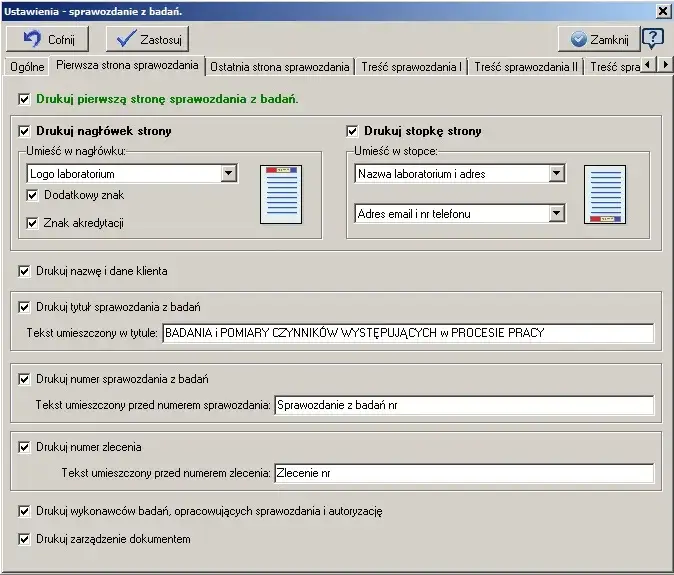Toggle Drukuj nagłówek strony checkbox
This screenshot has width=674, height=575.
(25, 131)
